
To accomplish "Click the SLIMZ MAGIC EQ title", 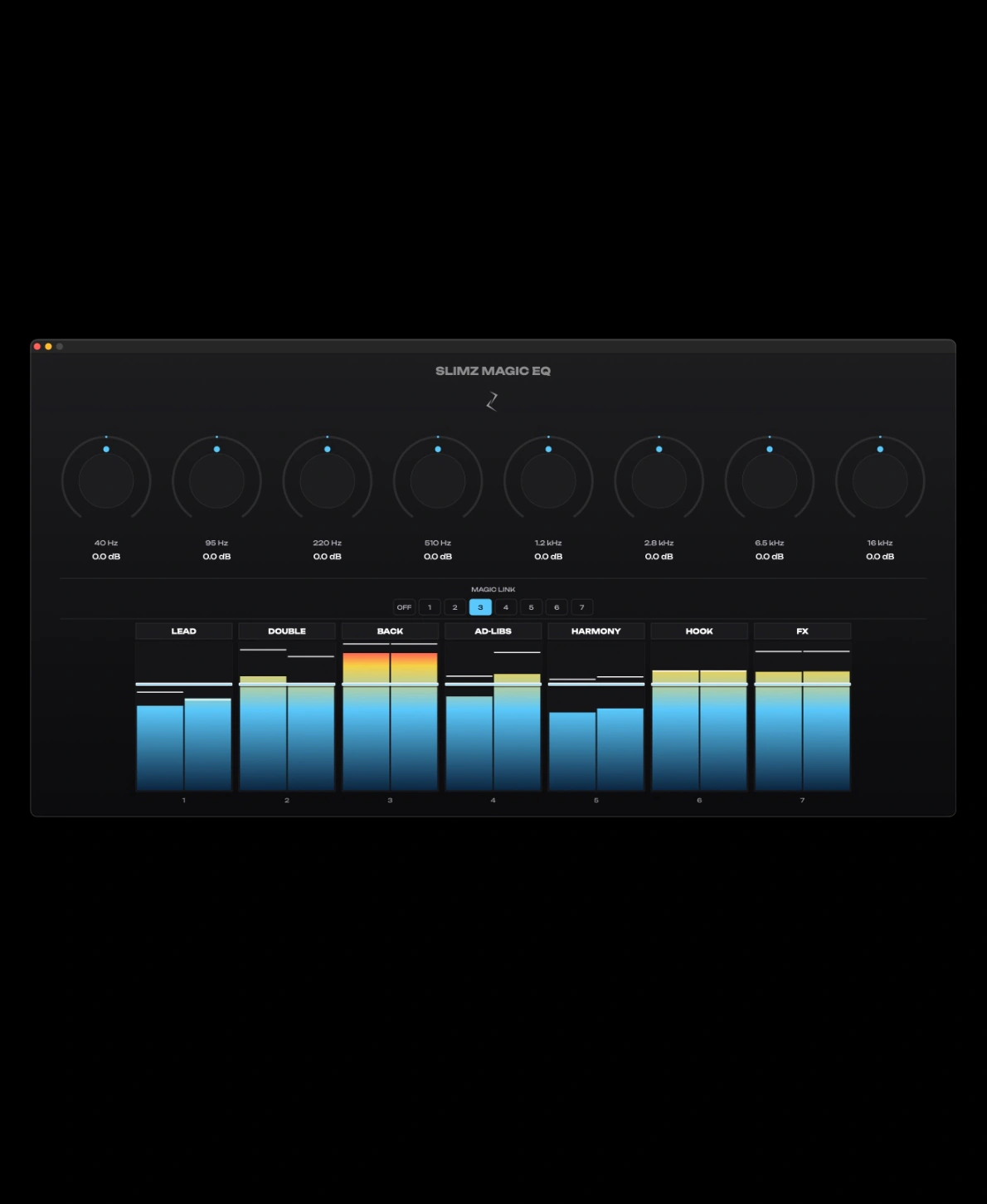I will pos(494,371).
